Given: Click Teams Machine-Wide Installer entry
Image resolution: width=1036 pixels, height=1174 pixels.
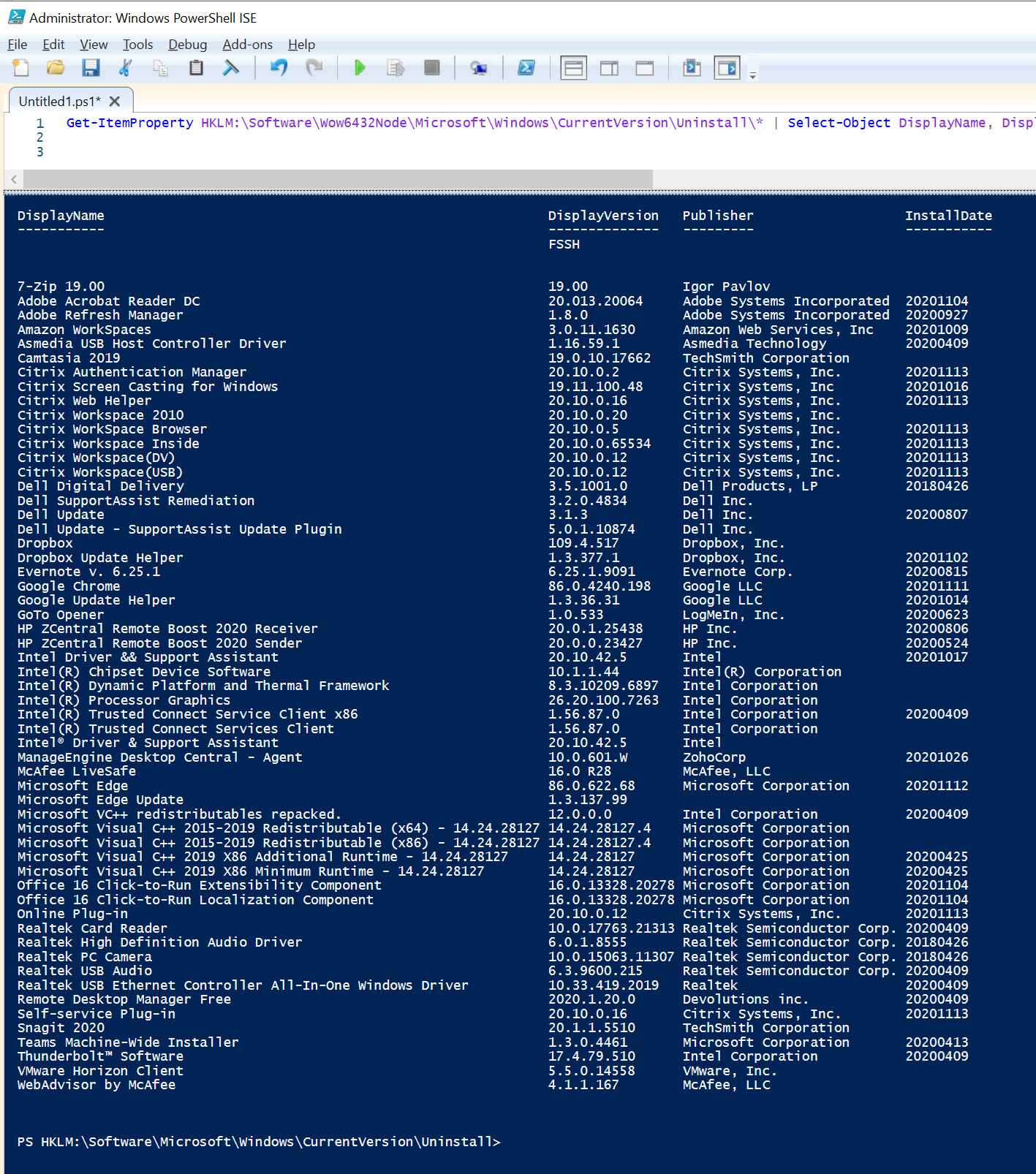Looking at the screenshot, I should 128,1042.
